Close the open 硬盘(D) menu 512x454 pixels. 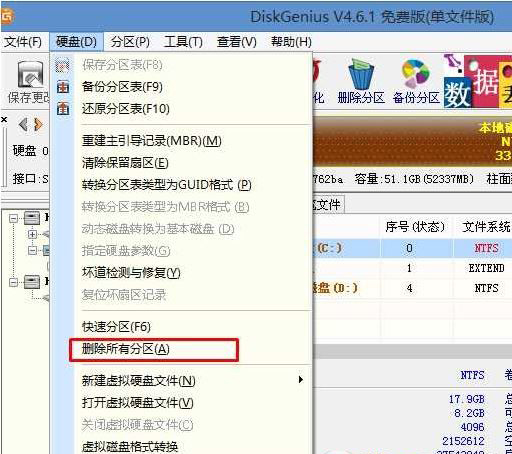[76, 42]
